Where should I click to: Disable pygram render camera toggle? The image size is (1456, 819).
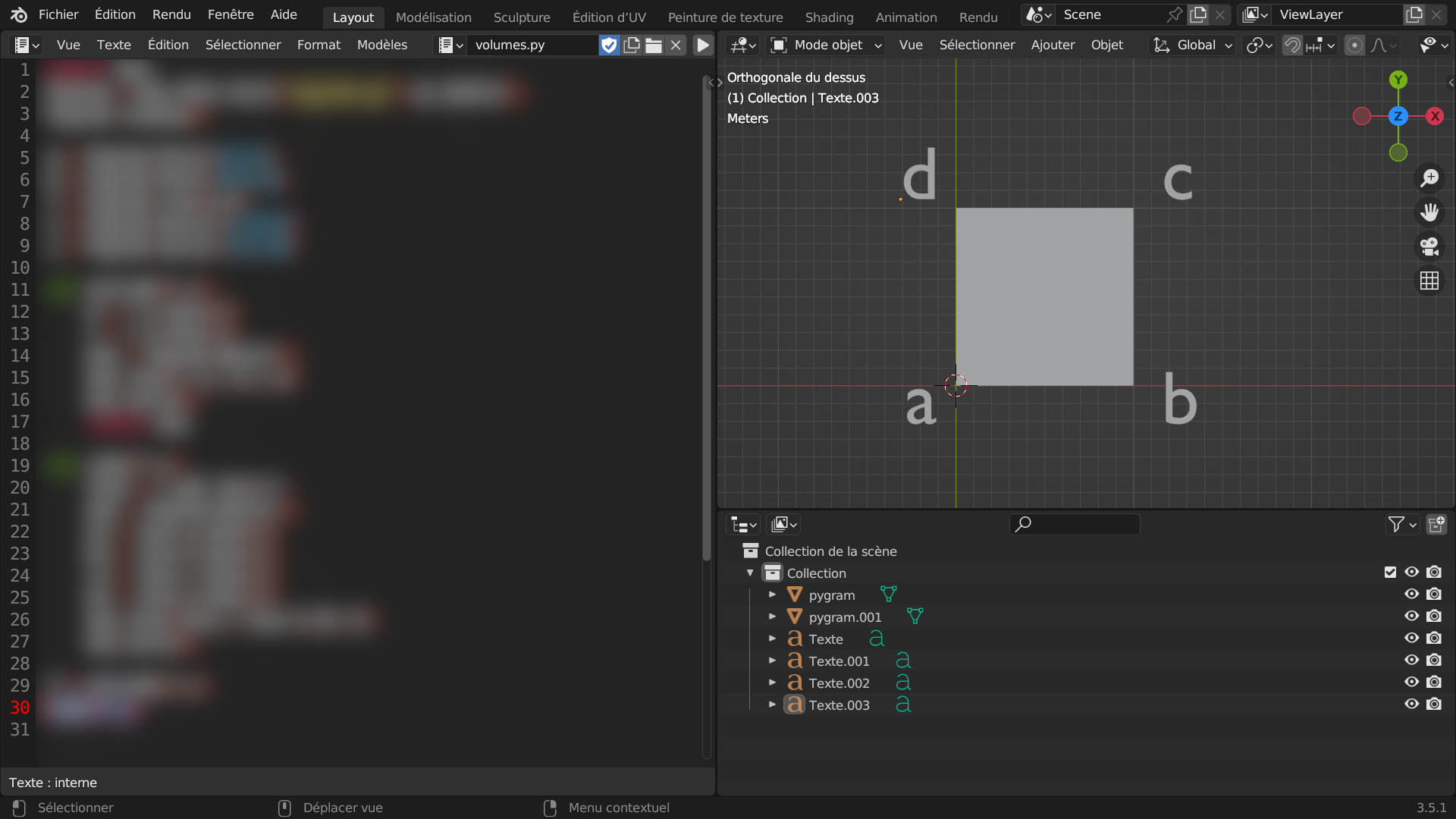click(1434, 595)
